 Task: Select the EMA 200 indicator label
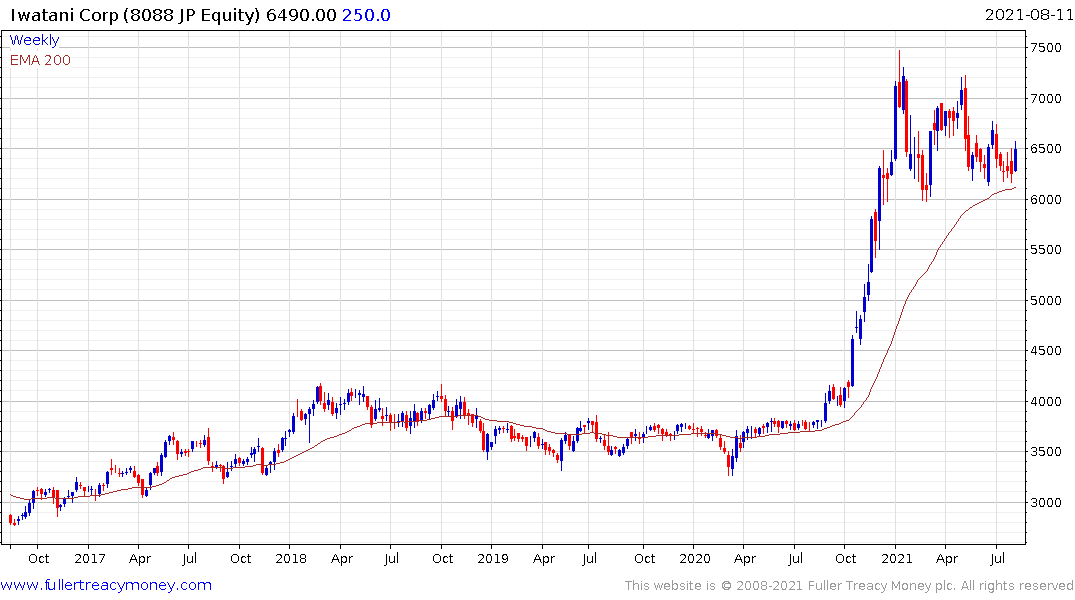[x=40, y=60]
